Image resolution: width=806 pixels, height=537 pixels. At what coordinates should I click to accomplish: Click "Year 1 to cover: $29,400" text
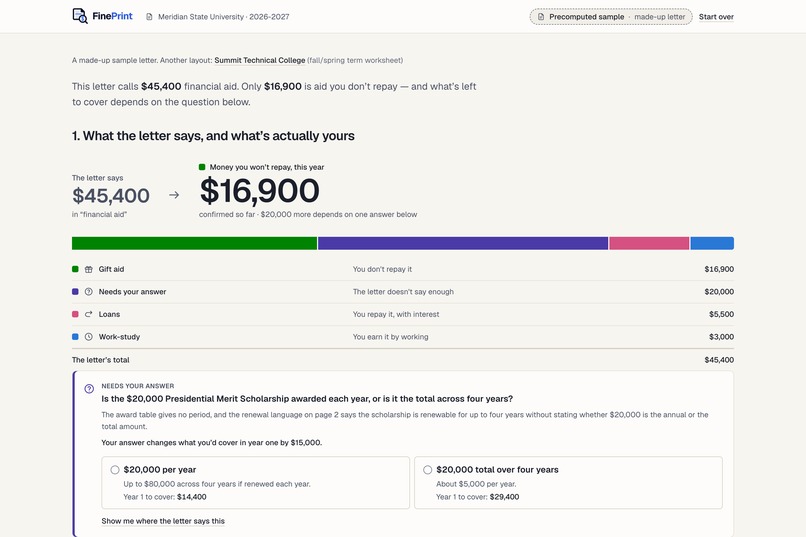478,497
